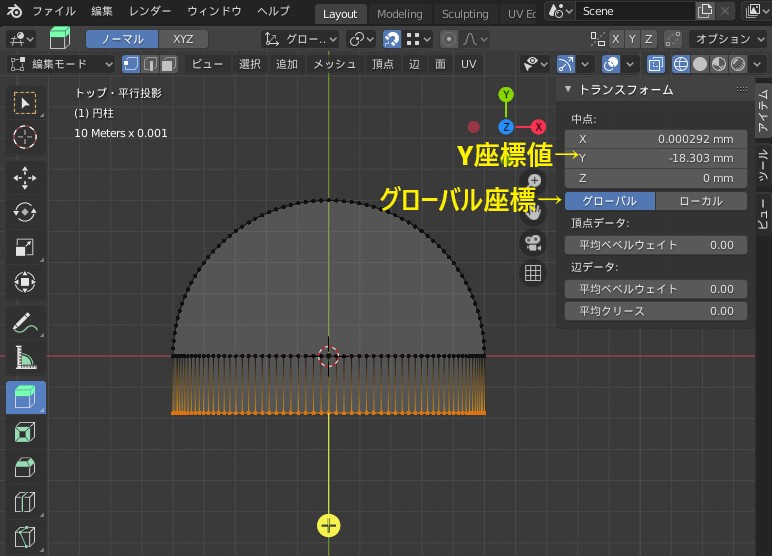Open the 編集モード mode dropdown
The height and width of the screenshot is (556, 772).
point(62,64)
